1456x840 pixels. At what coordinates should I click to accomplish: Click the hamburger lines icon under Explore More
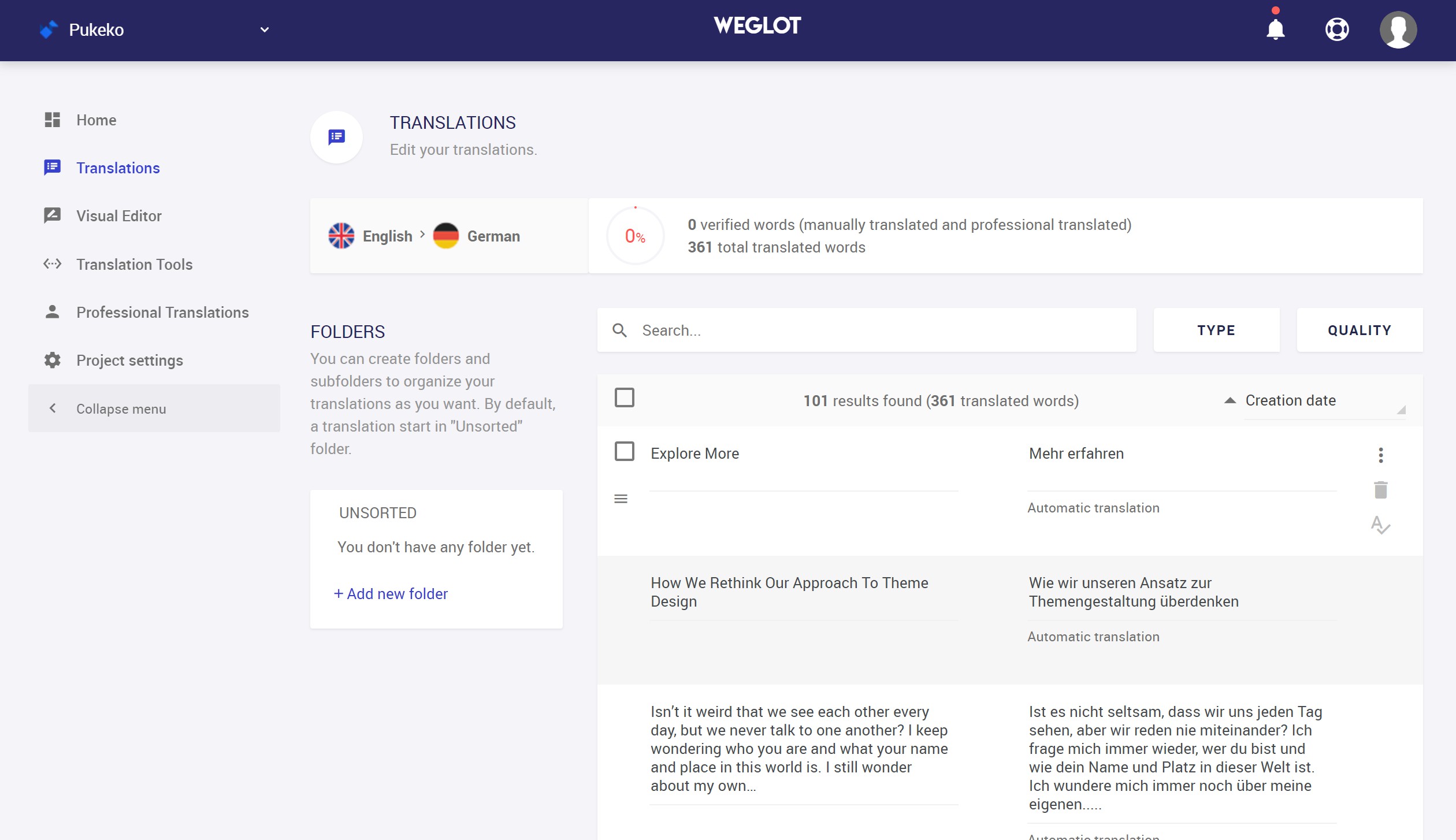[x=621, y=499]
